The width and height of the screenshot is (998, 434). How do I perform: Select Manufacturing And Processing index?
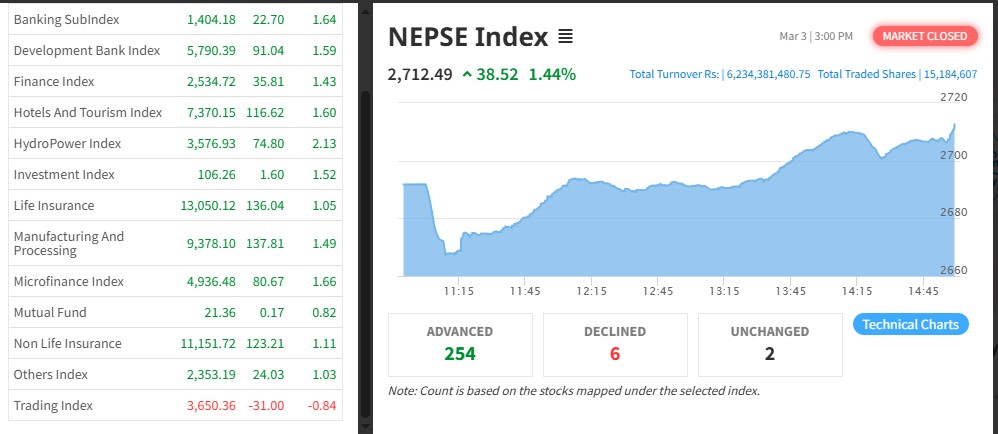point(69,243)
